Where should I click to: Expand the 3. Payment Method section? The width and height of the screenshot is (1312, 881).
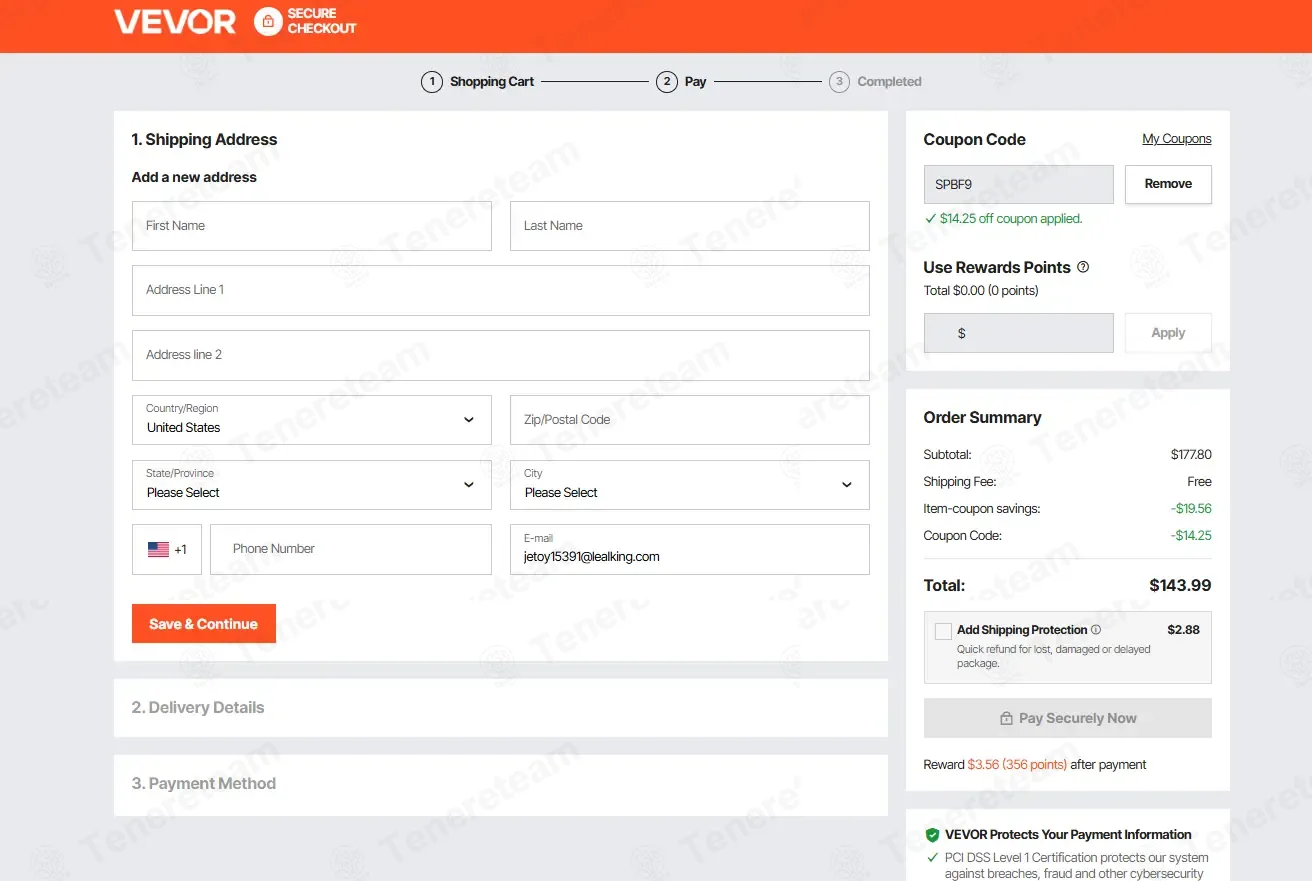click(x=501, y=784)
